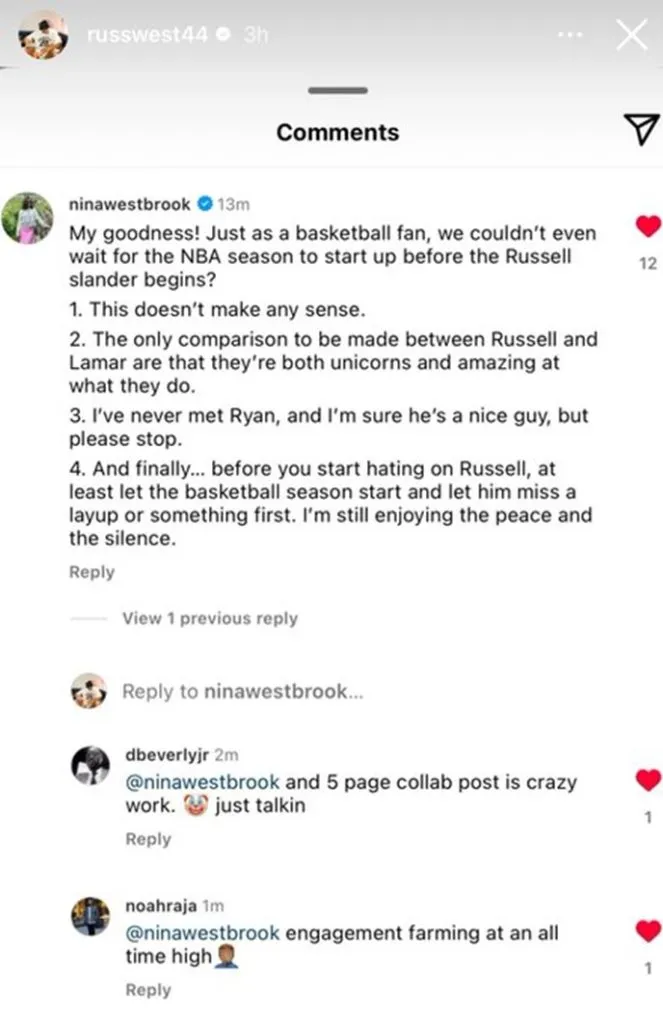Screen dimensions: 663x1024
Task: Open the three-dot options menu for russwest44's story
Action: (569, 33)
